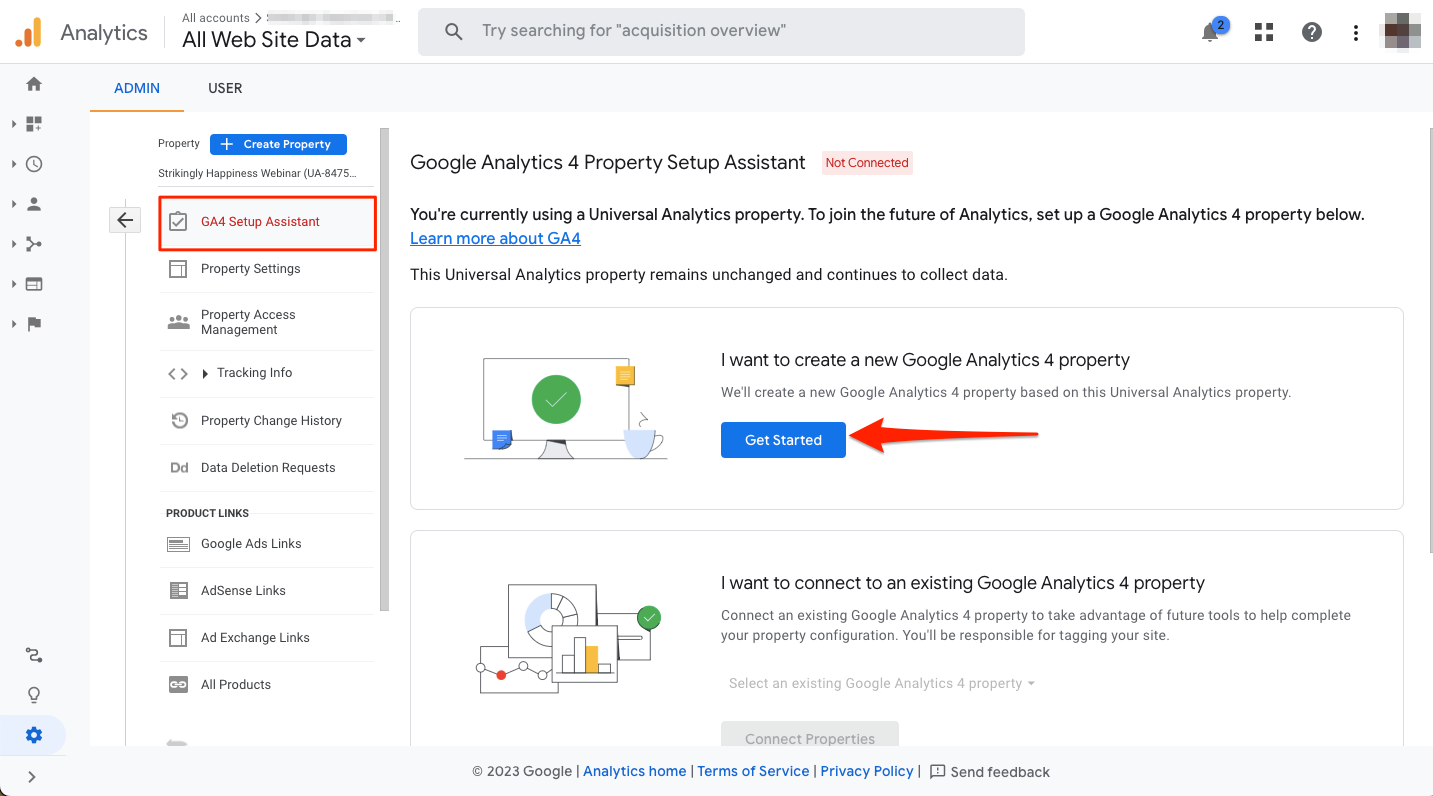
Task: Open Realtime clock icon in sidebar
Action: pos(34,164)
